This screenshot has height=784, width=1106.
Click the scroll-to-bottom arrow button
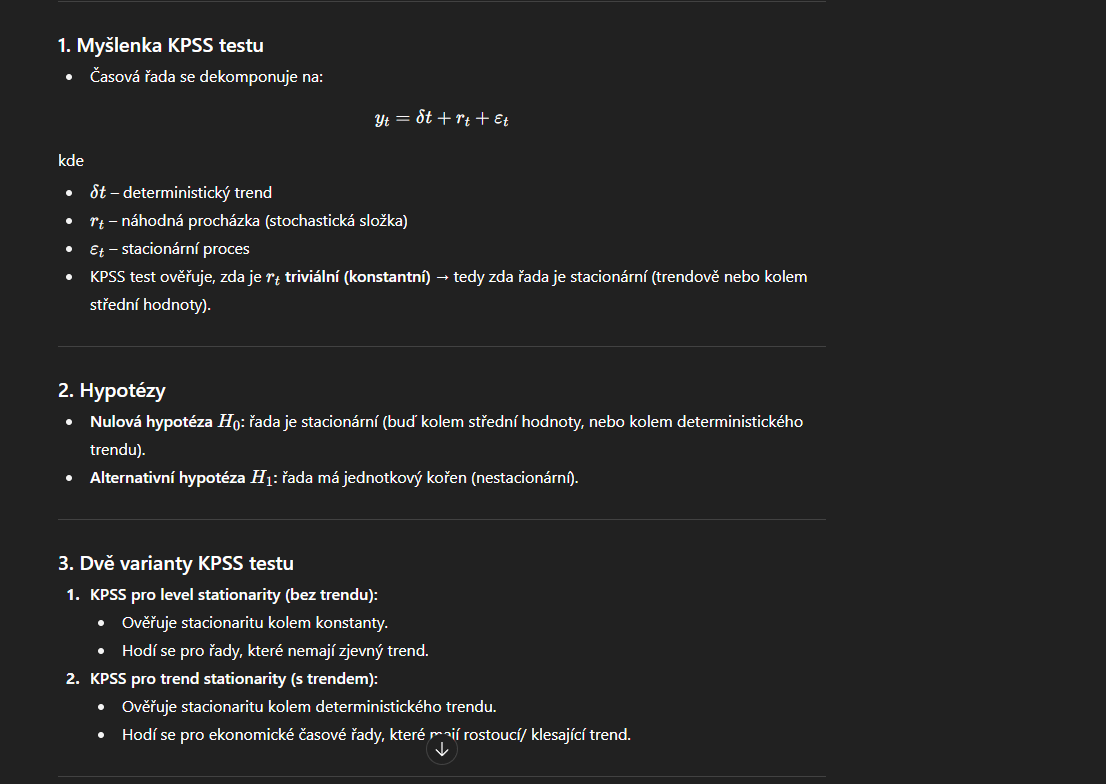click(442, 749)
